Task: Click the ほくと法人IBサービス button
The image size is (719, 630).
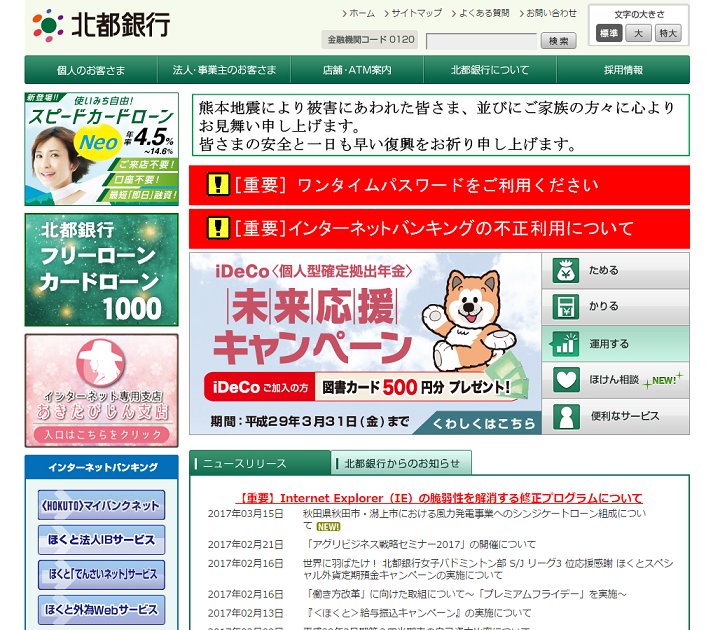Action: tap(101, 540)
